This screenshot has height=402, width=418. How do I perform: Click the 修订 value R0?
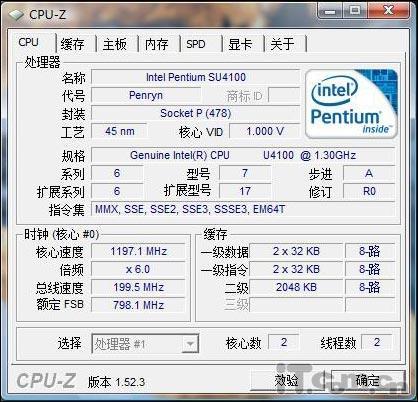pyautogui.click(x=369, y=191)
